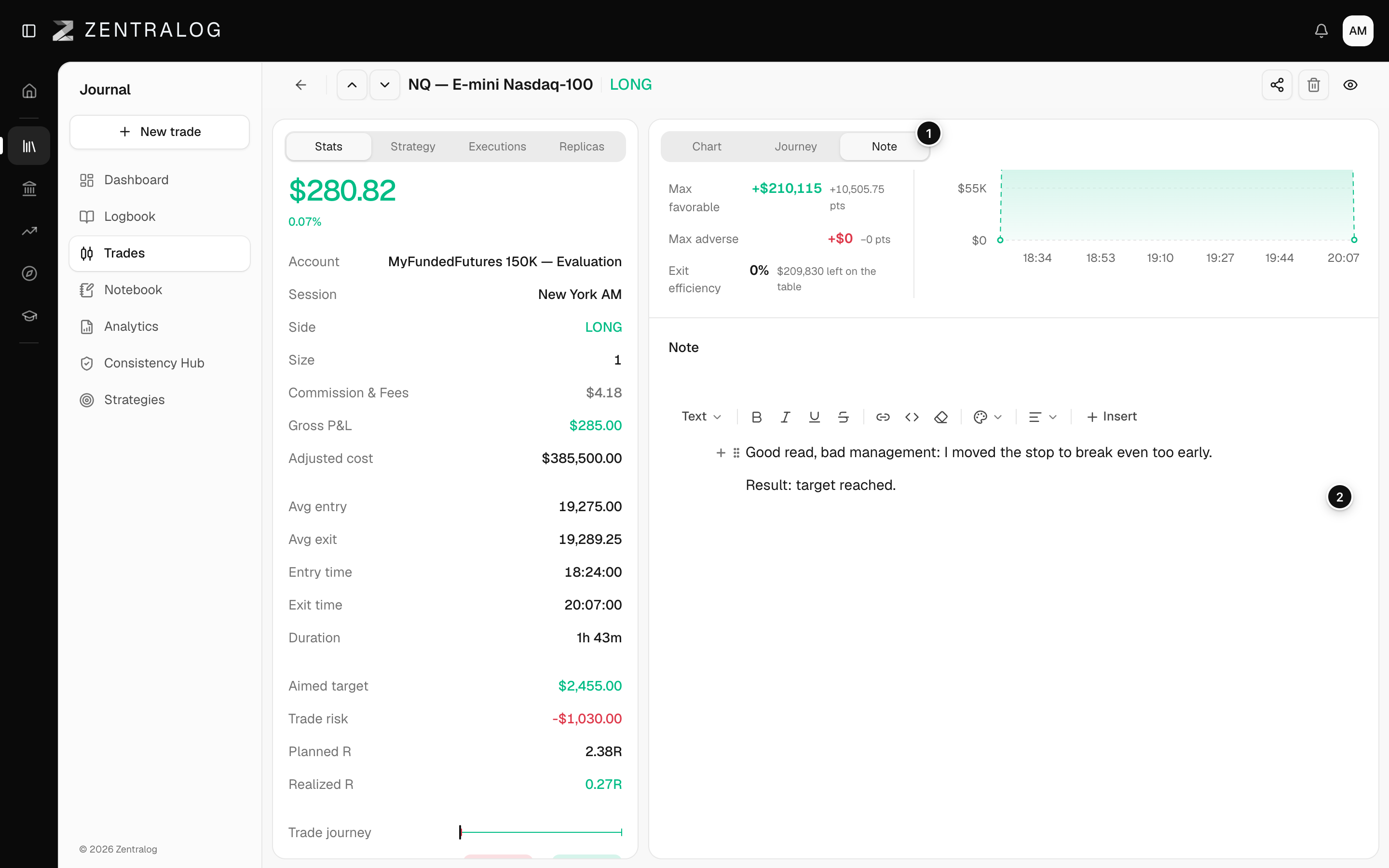The image size is (1389, 868).
Task: Switch to the Executions tab
Action: tap(497, 147)
